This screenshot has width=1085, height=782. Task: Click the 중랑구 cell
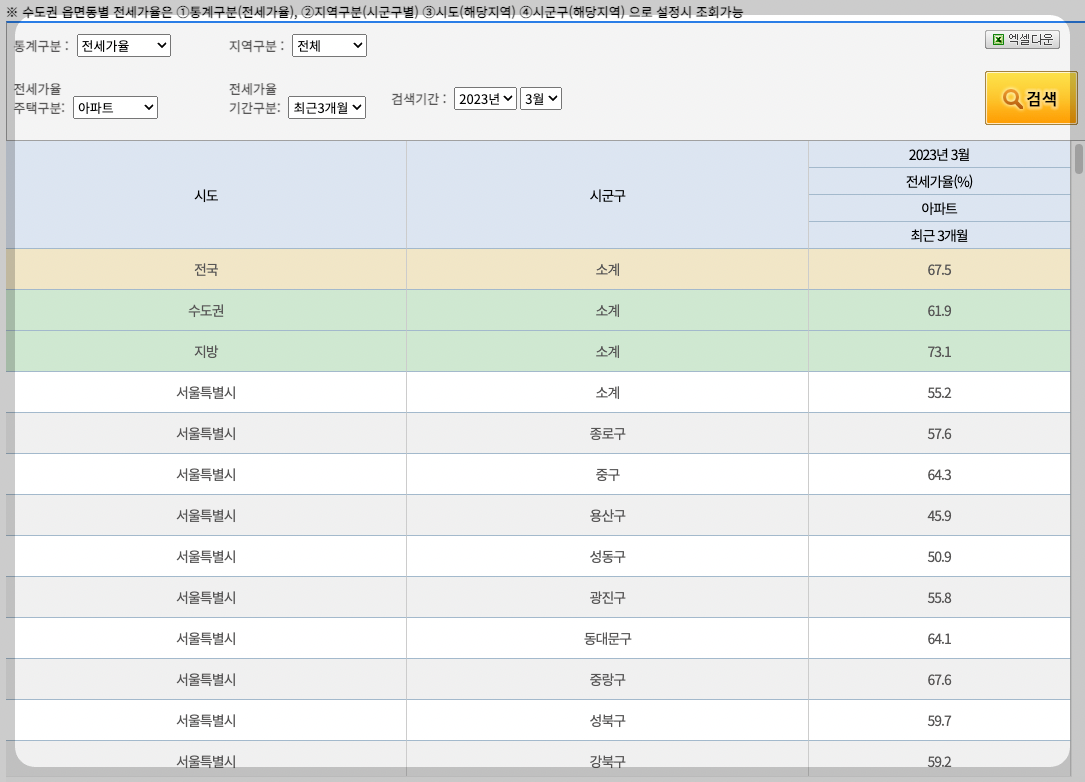[607, 679]
